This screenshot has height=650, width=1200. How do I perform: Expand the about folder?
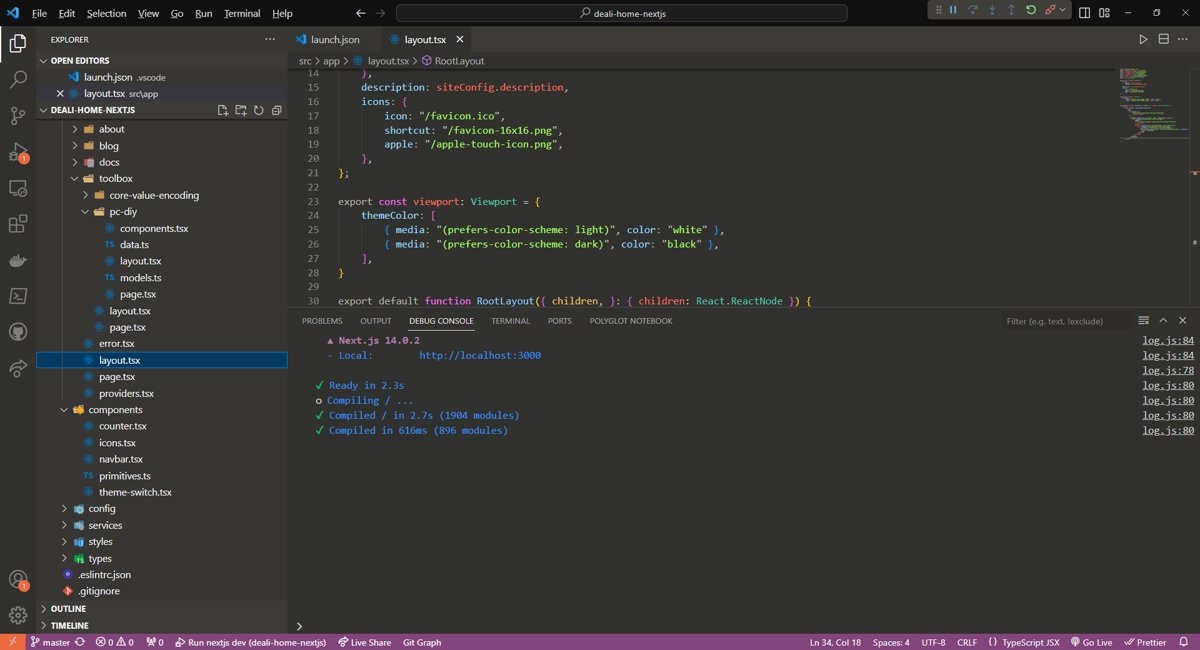(x=75, y=129)
